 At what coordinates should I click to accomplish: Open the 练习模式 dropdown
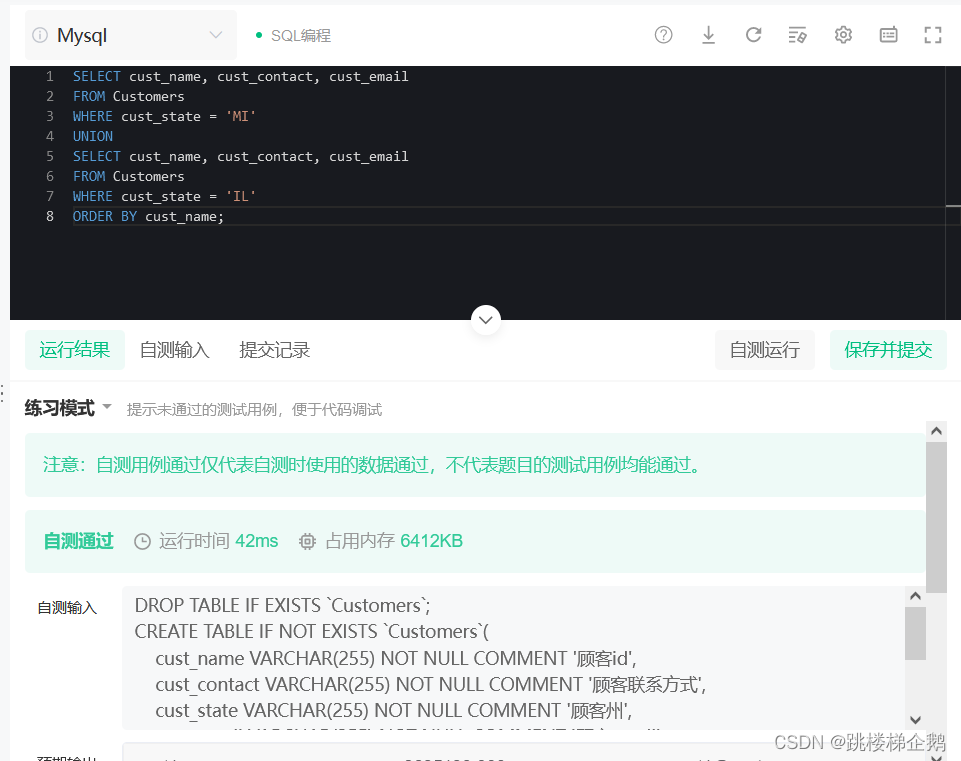click(66, 408)
